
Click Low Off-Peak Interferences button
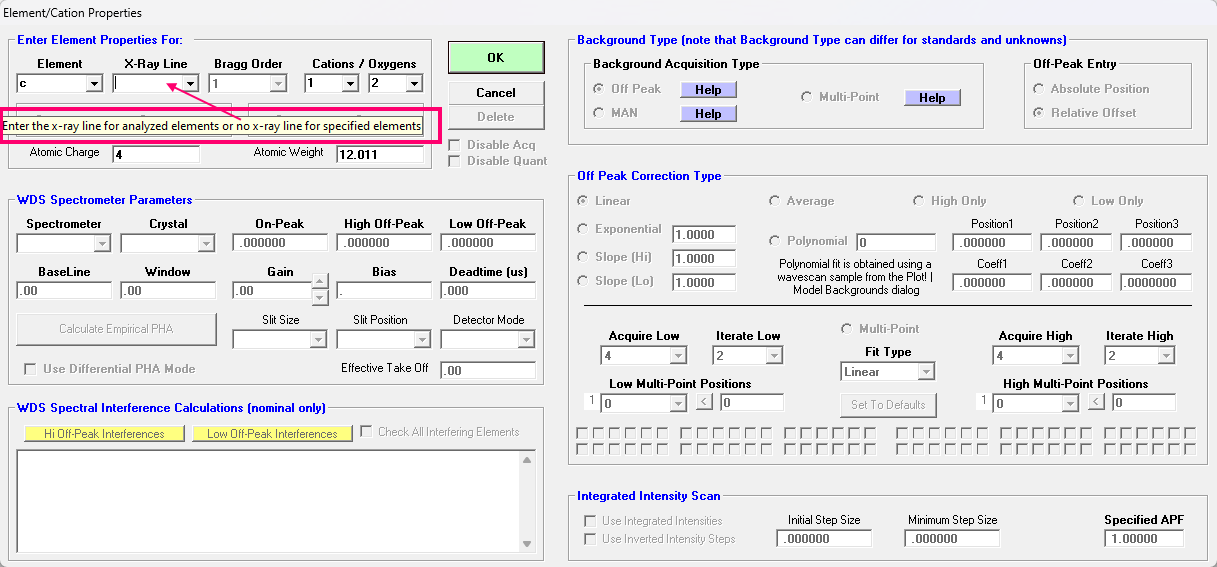click(272, 434)
